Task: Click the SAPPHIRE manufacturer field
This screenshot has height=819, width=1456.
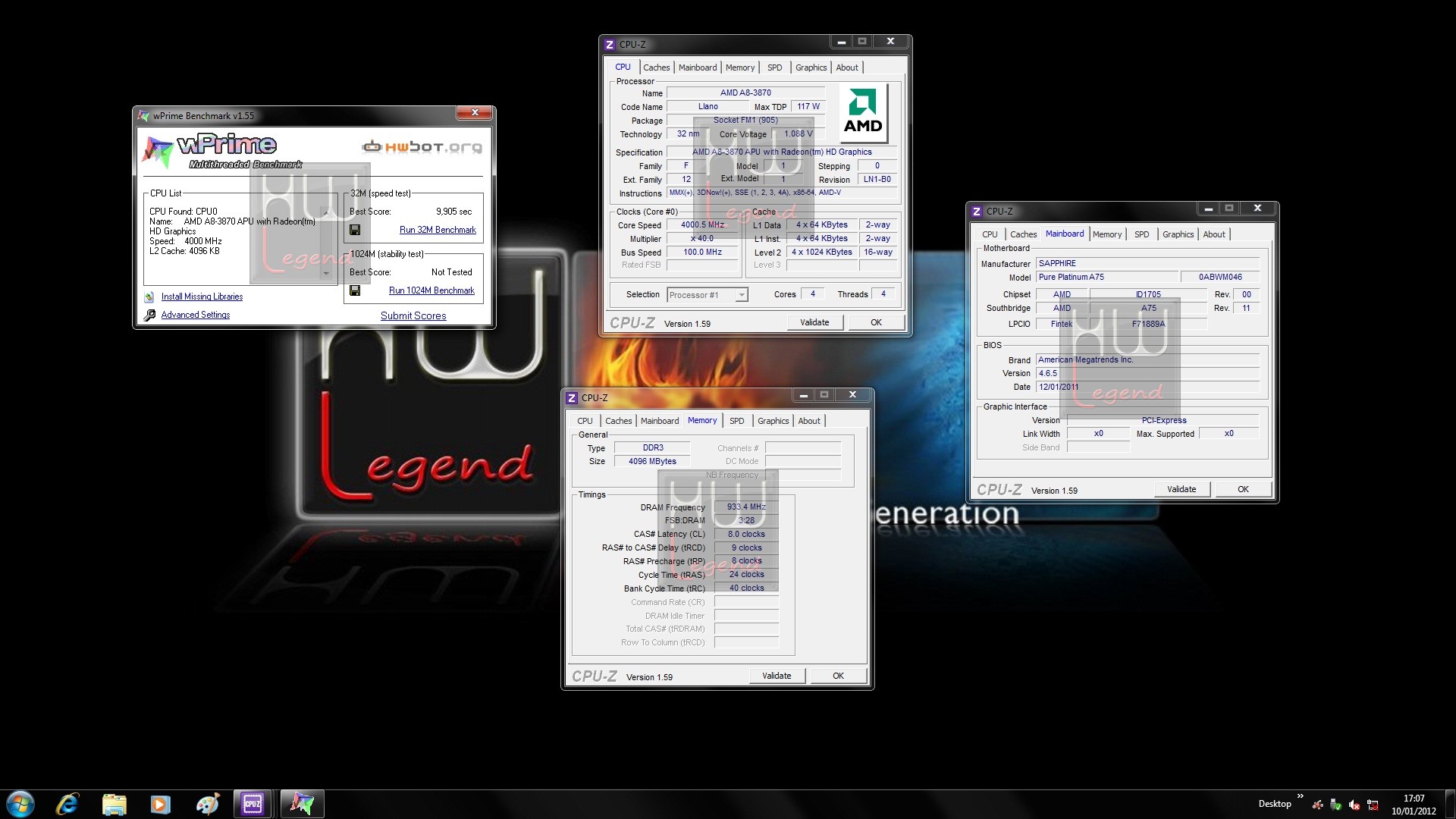Action: click(1148, 263)
